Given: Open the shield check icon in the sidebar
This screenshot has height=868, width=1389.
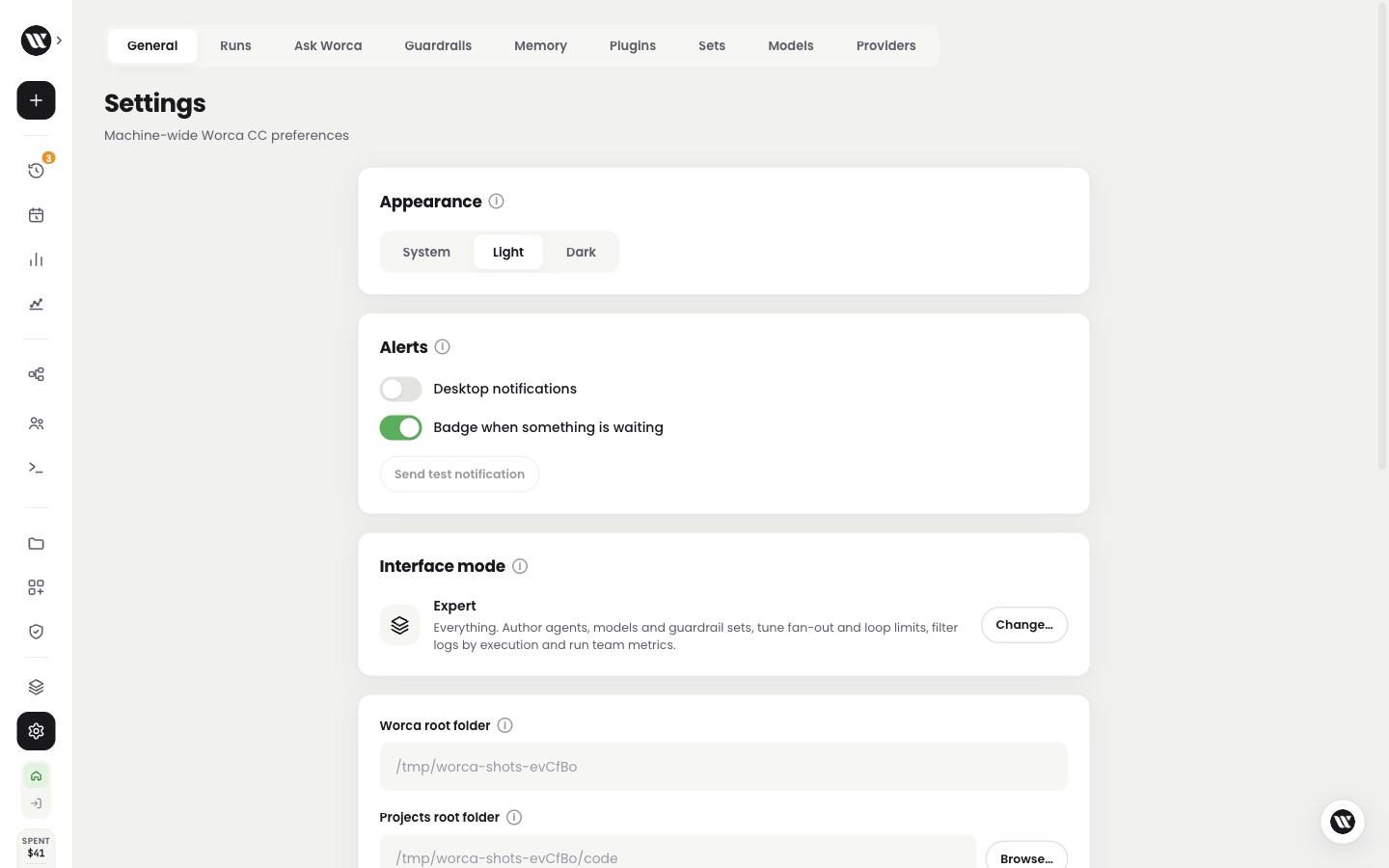Looking at the screenshot, I should [36, 632].
